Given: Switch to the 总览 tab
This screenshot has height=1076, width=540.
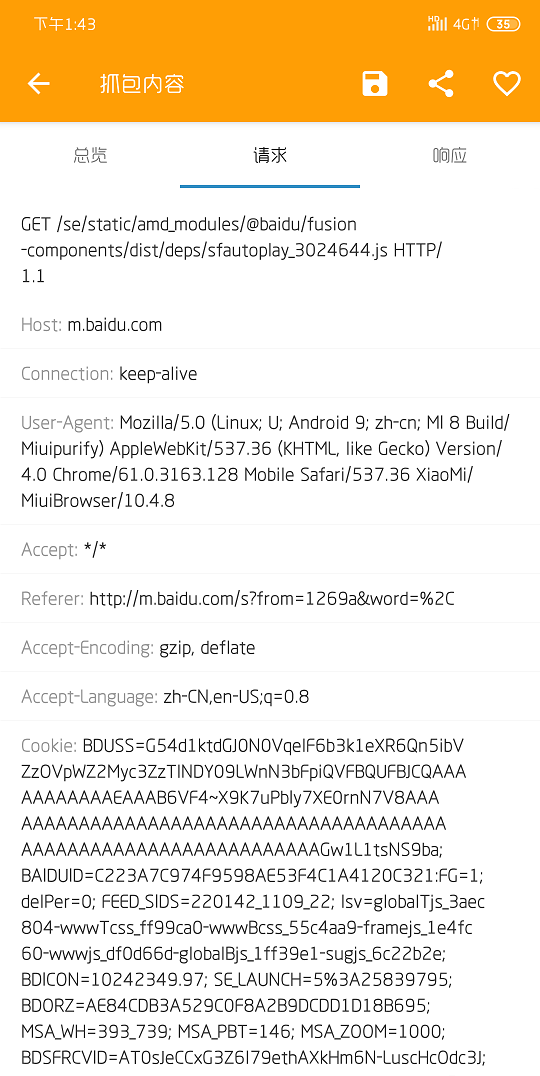Looking at the screenshot, I should tap(90, 155).
